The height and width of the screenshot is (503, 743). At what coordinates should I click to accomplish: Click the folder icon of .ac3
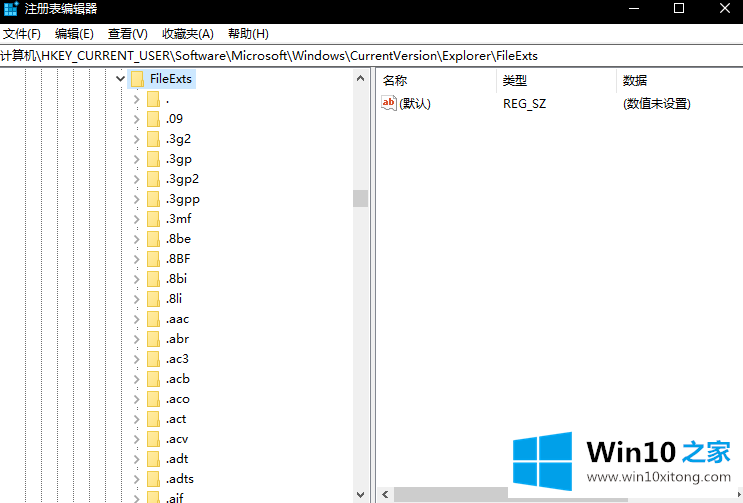tap(153, 359)
